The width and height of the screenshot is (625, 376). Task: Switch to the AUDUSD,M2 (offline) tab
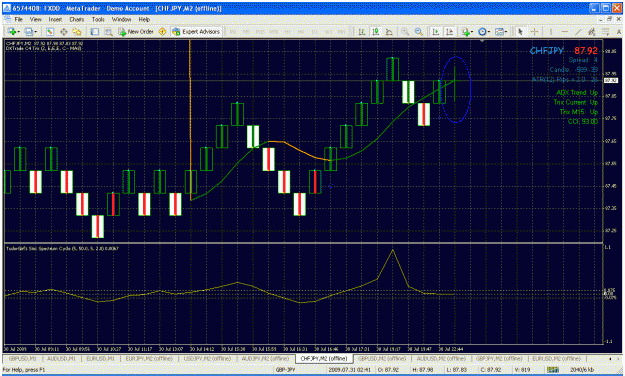click(440, 358)
